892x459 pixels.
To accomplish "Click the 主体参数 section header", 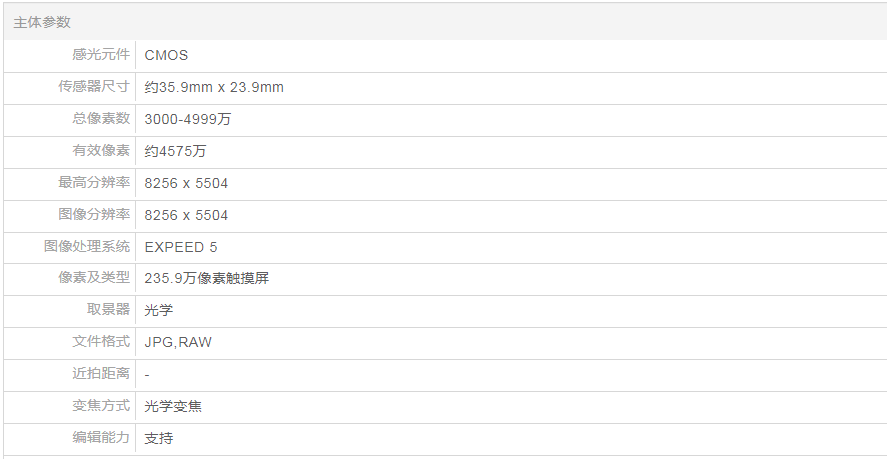I will 42,22.
